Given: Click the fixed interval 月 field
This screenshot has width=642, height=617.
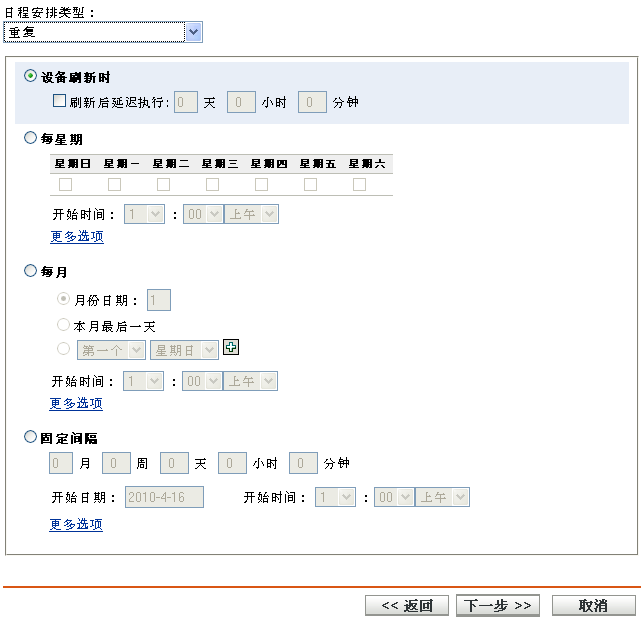Looking at the screenshot, I should 61,463.
